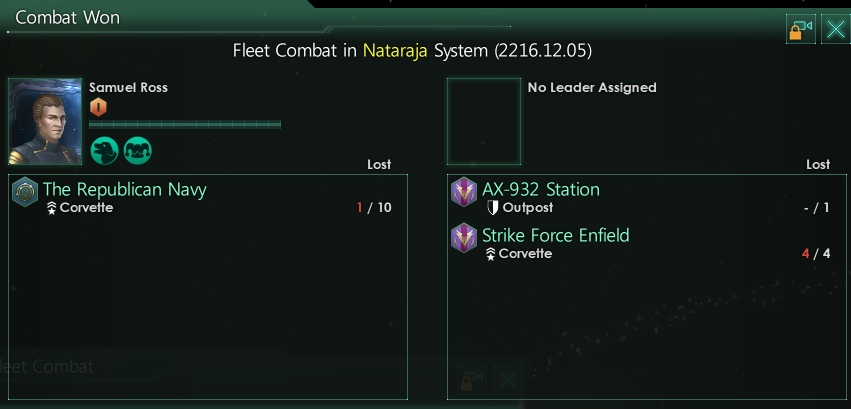Viewport: 851px width, 409px height.
Task: Select Strike Force Enfield fleet name
Action: (556, 235)
